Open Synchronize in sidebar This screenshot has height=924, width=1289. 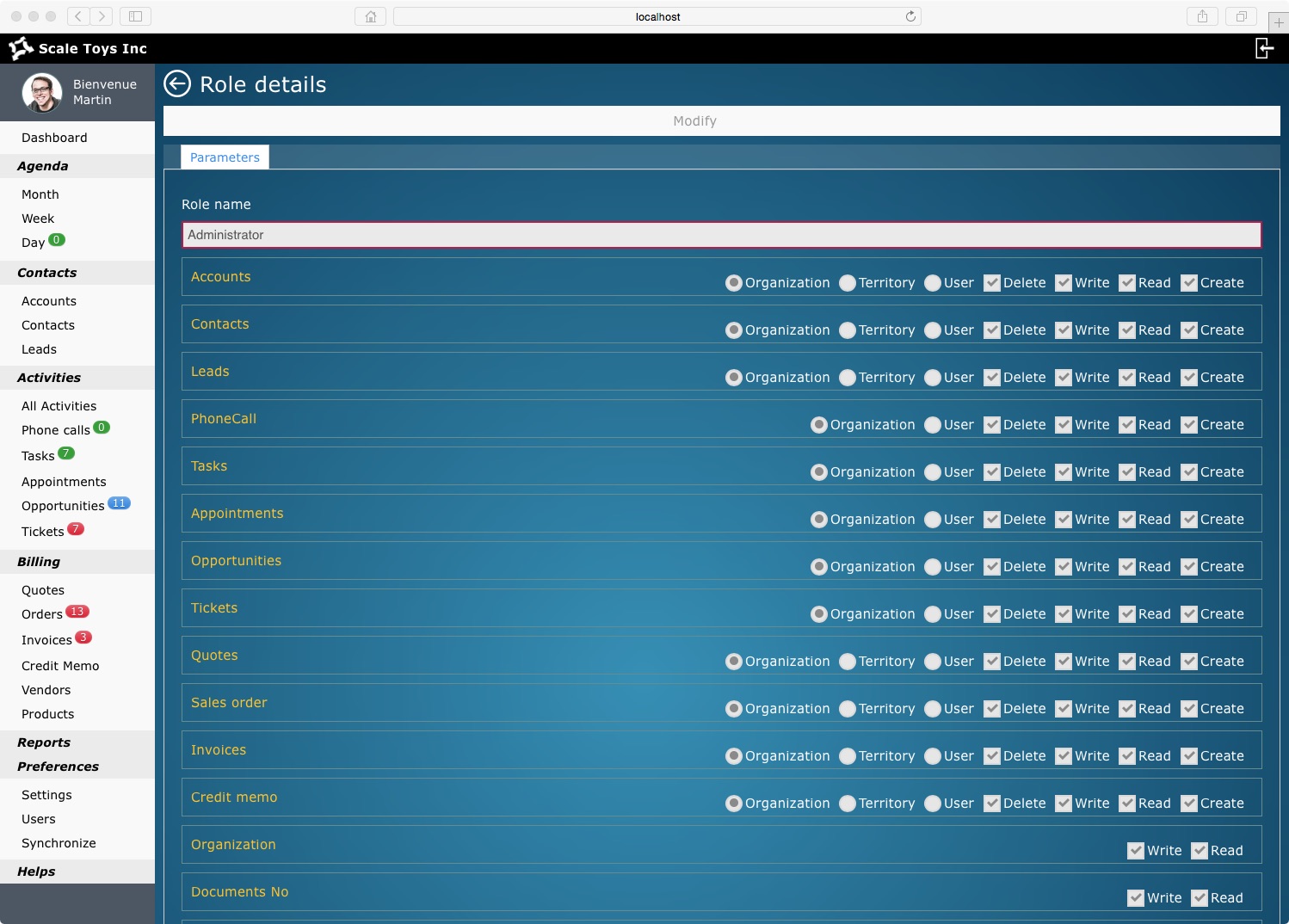tap(59, 843)
